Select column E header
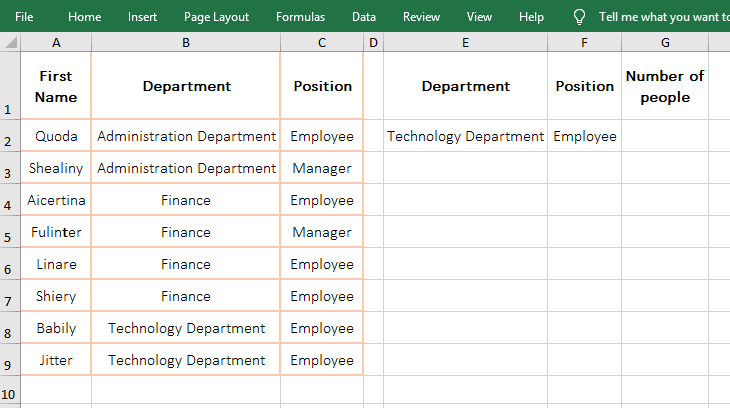730x408 pixels. (465, 42)
